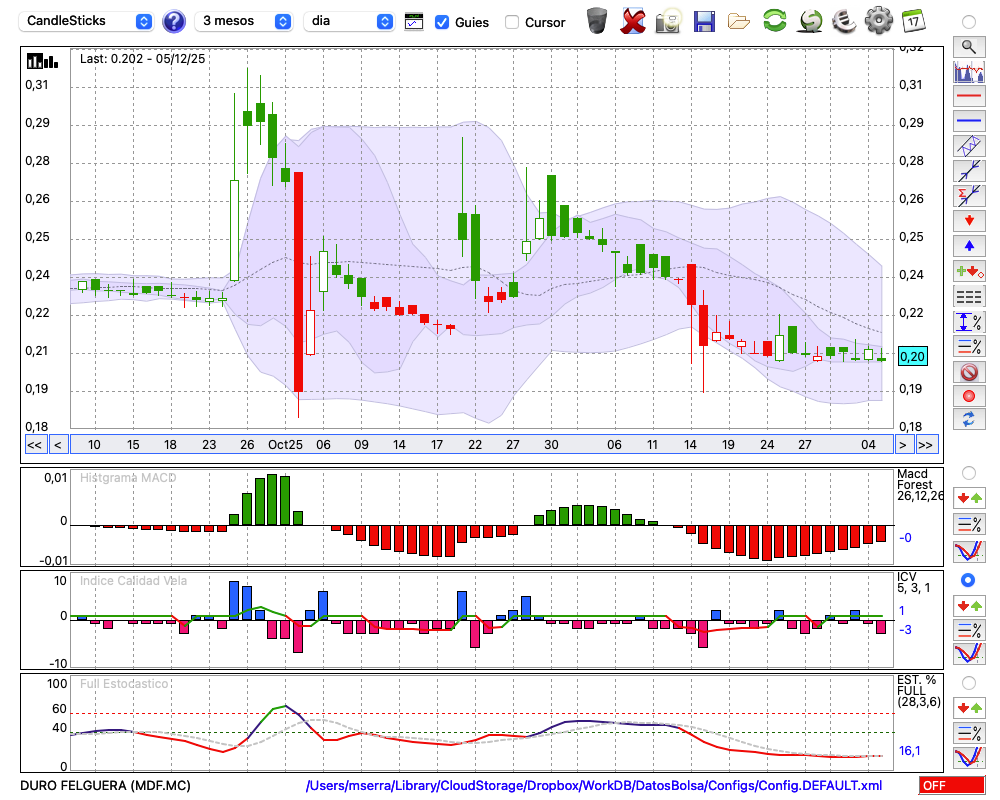The image size is (1000, 800).
Task: Select the red horizontal line drawing tool
Action: click(968, 96)
